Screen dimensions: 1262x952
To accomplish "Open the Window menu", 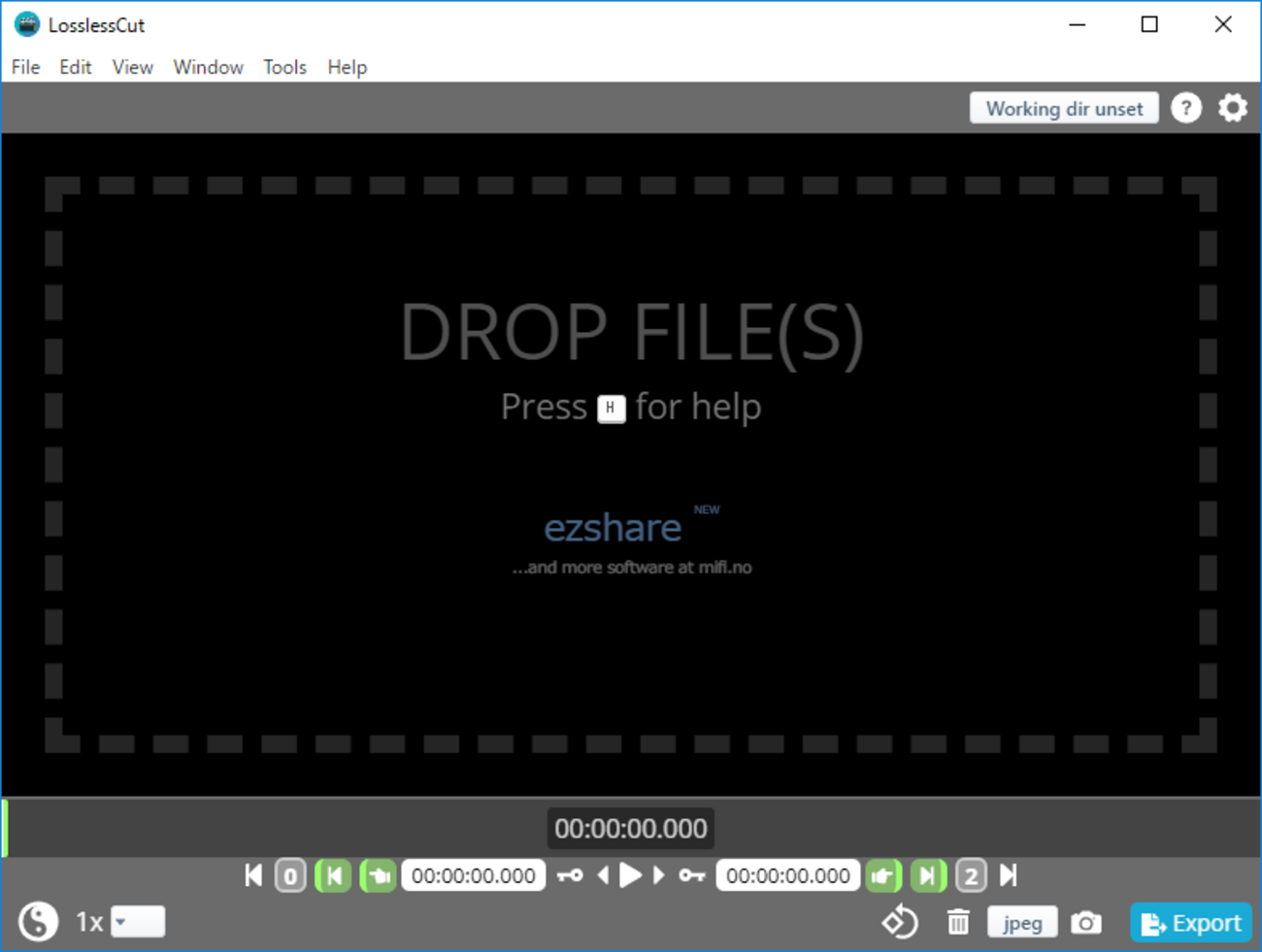I will pos(208,67).
